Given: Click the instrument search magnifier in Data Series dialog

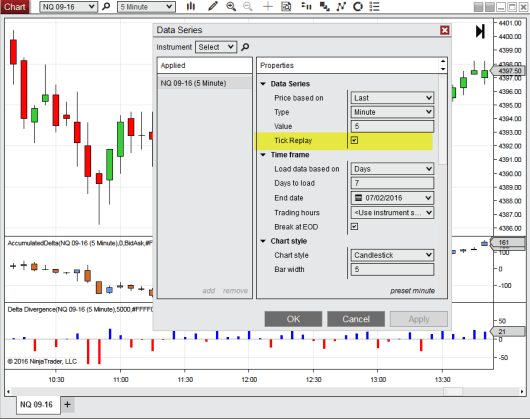Looking at the screenshot, I should (245, 47).
